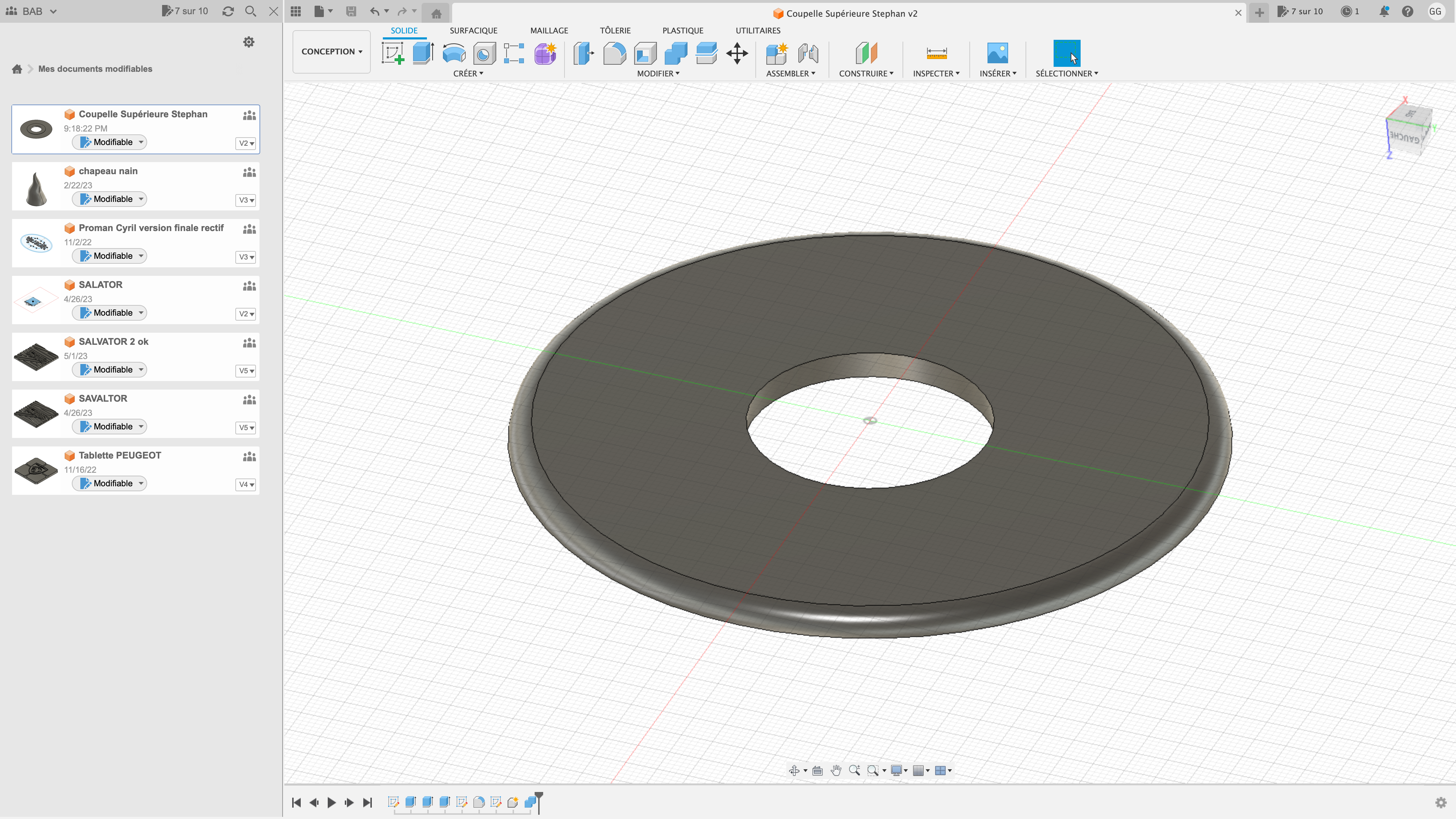The image size is (1456, 819).
Task: Select the purple Create Form icon
Action: (545, 53)
